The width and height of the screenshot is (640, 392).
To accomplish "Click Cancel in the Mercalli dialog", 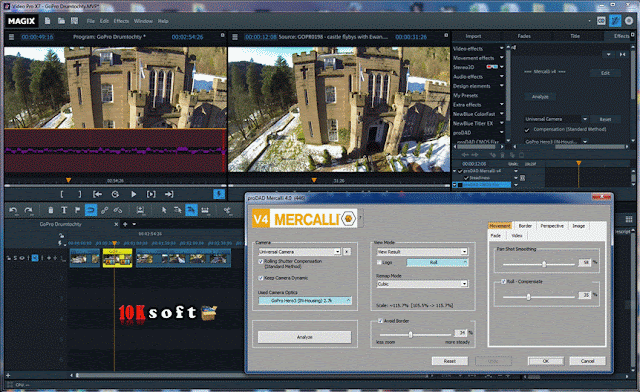I will (587, 361).
